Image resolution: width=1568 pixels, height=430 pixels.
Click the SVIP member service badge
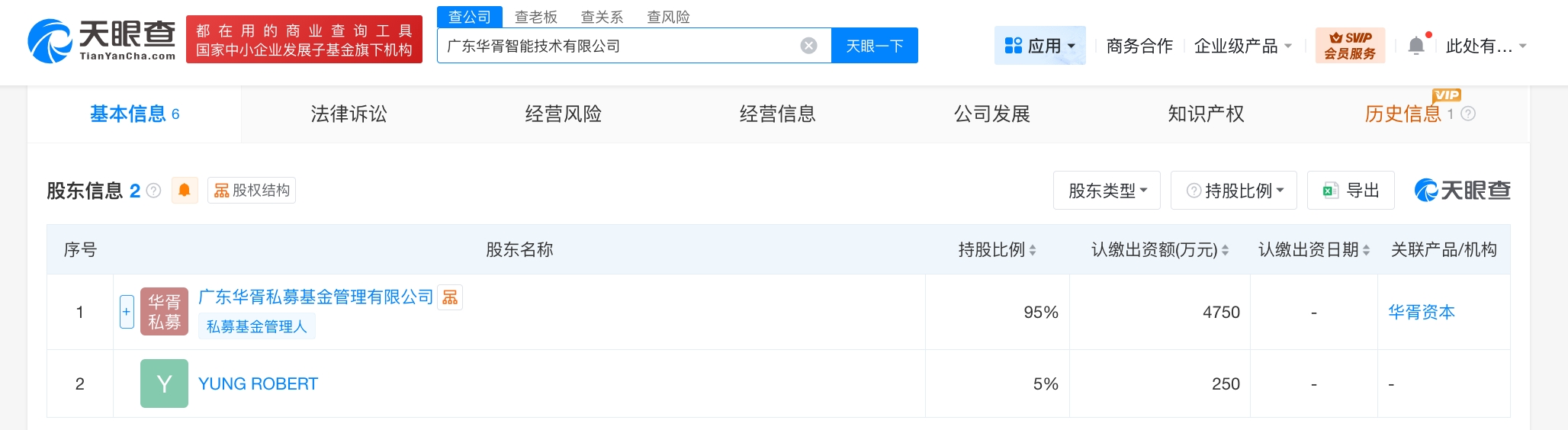(1350, 46)
